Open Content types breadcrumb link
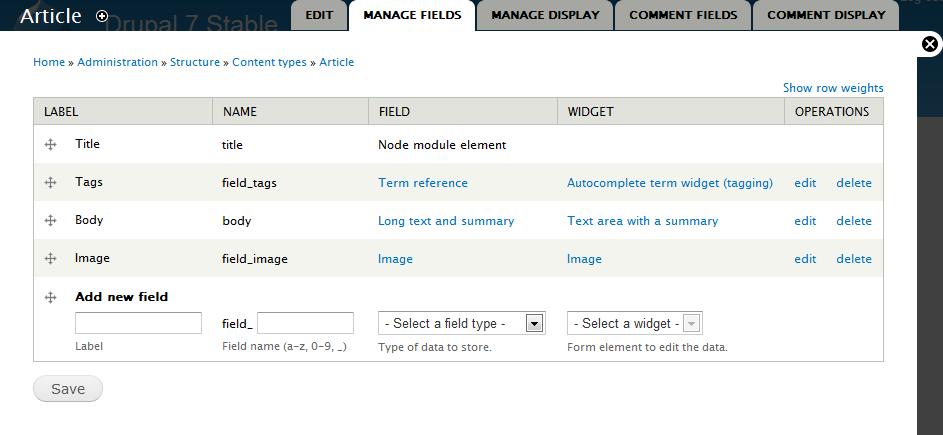The image size is (943, 435). click(269, 62)
